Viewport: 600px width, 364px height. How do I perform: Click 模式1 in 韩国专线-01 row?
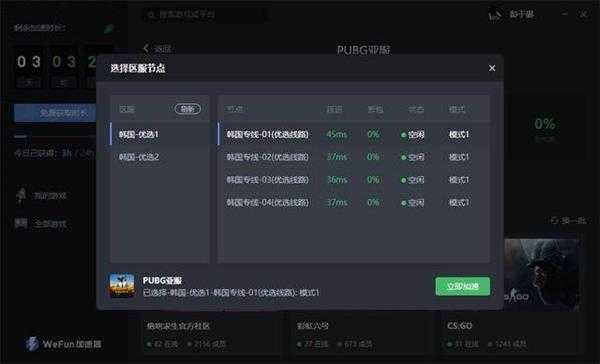459,134
